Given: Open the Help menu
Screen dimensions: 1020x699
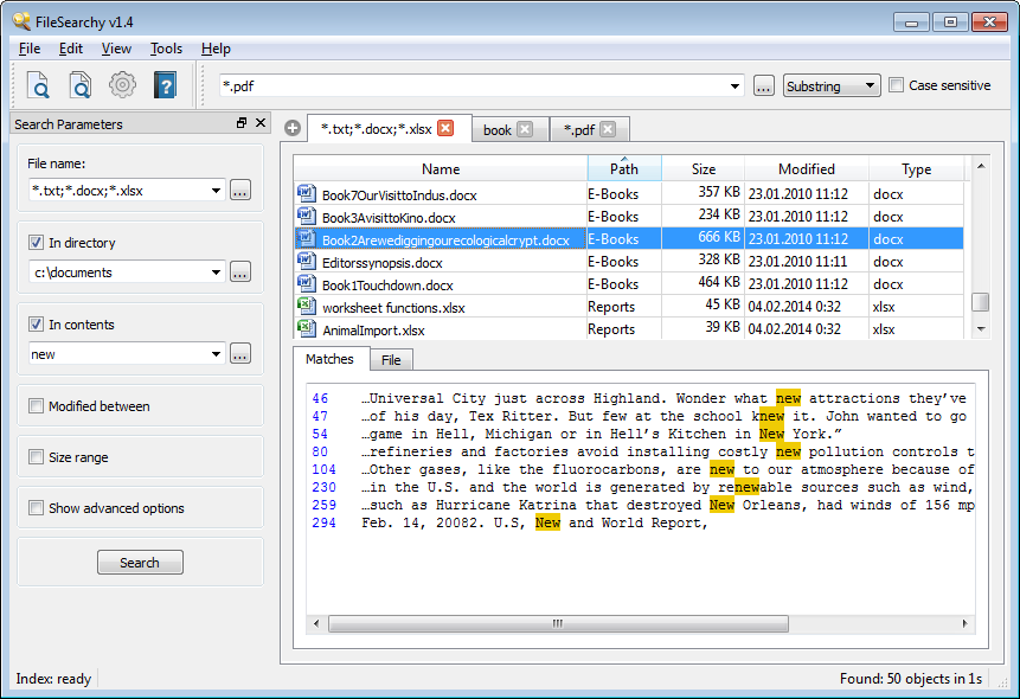Looking at the screenshot, I should (x=215, y=49).
